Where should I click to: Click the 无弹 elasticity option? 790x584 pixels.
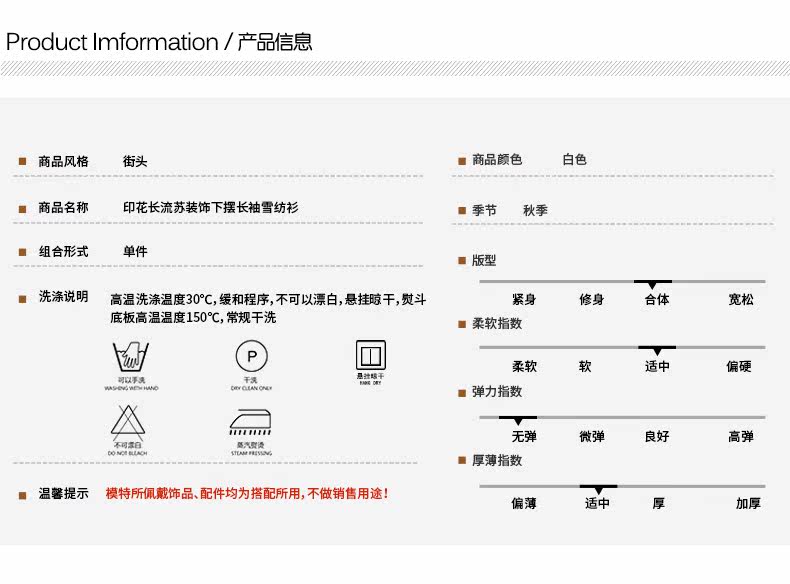click(x=524, y=436)
